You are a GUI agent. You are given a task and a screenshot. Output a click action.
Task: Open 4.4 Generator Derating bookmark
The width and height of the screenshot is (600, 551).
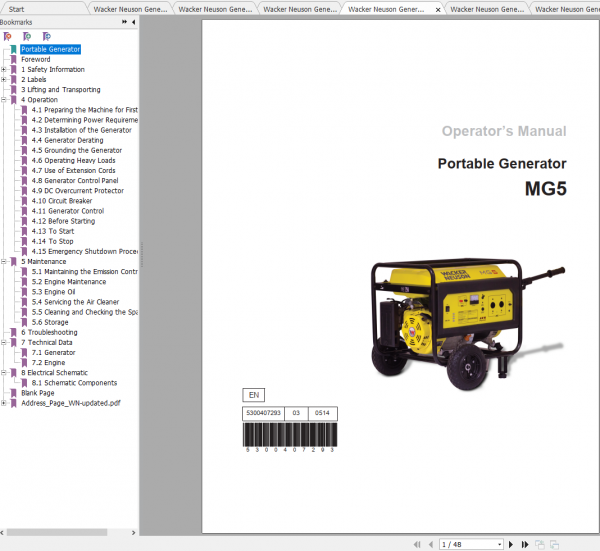click(x=67, y=140)
